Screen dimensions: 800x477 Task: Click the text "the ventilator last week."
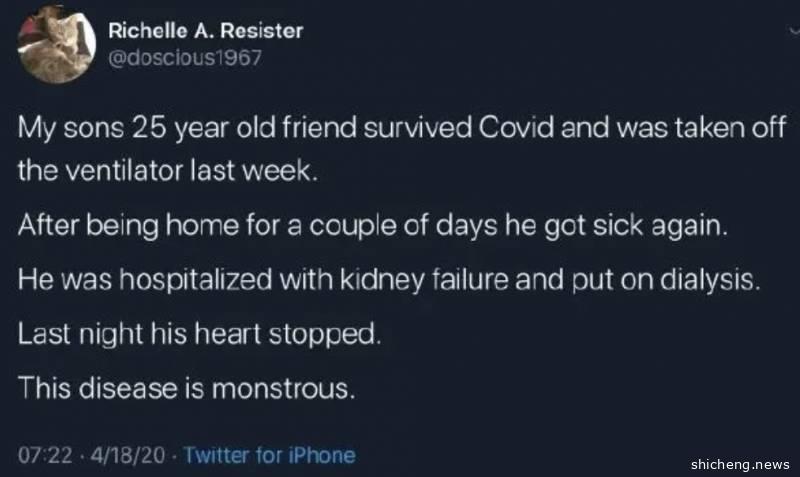(x=168, y=170)
